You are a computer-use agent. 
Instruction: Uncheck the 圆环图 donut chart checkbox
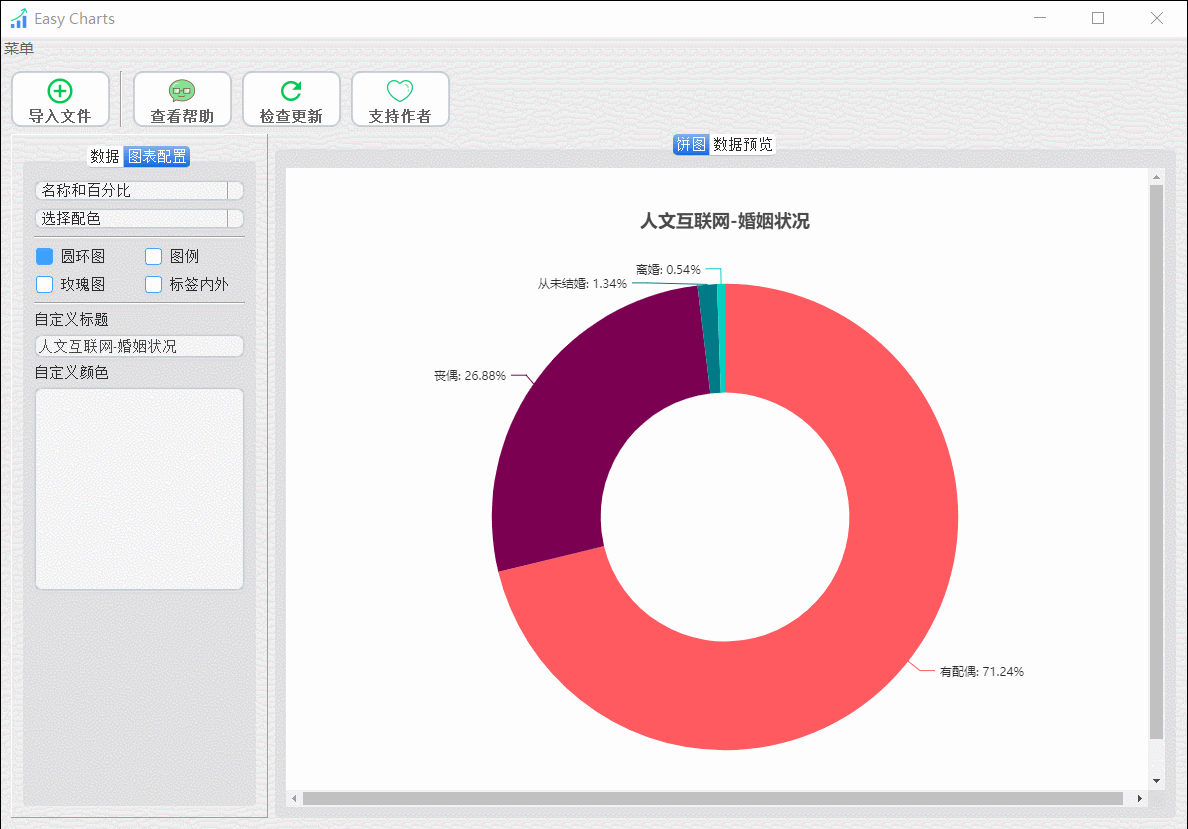[45, 256]
